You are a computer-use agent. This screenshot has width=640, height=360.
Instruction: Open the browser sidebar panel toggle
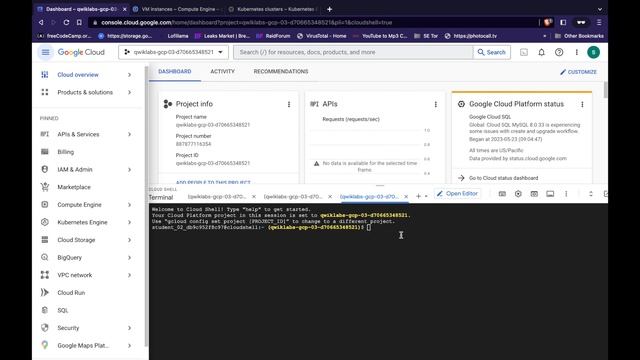pos(563,22)
